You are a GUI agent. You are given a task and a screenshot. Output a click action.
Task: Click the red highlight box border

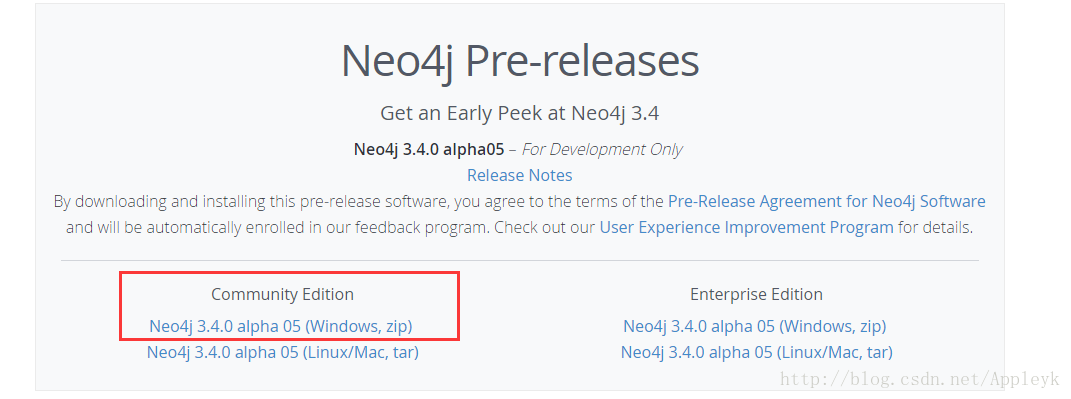click(290, 273)
